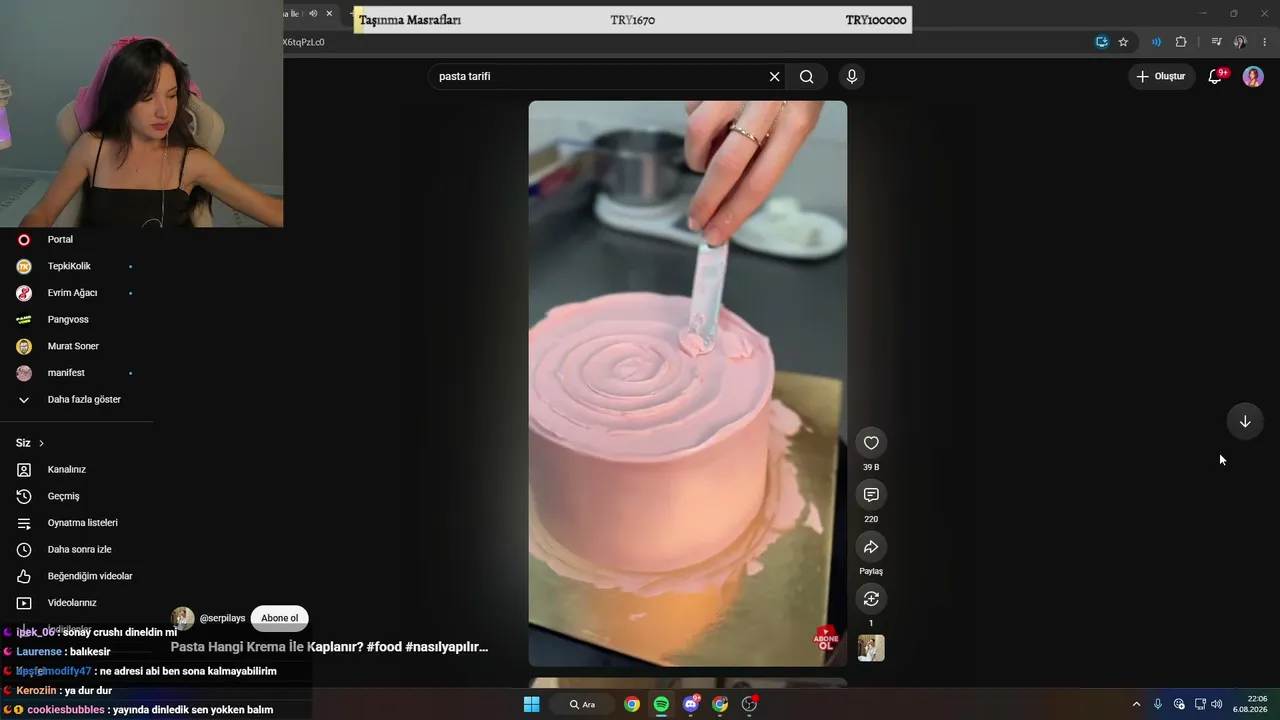Open the browser Extensions puzzle icon

(1181, 42)
